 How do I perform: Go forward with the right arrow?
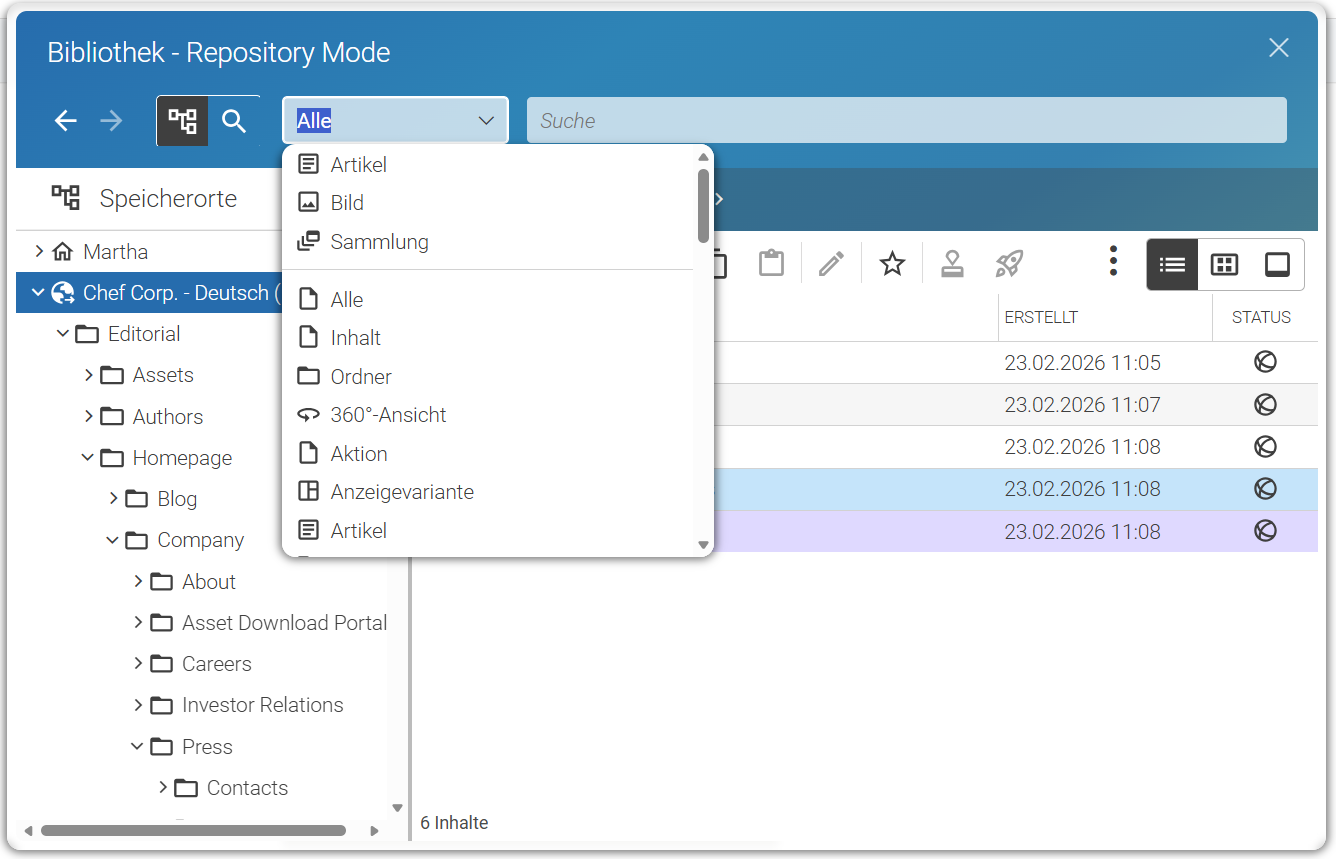tap(111, 121)
